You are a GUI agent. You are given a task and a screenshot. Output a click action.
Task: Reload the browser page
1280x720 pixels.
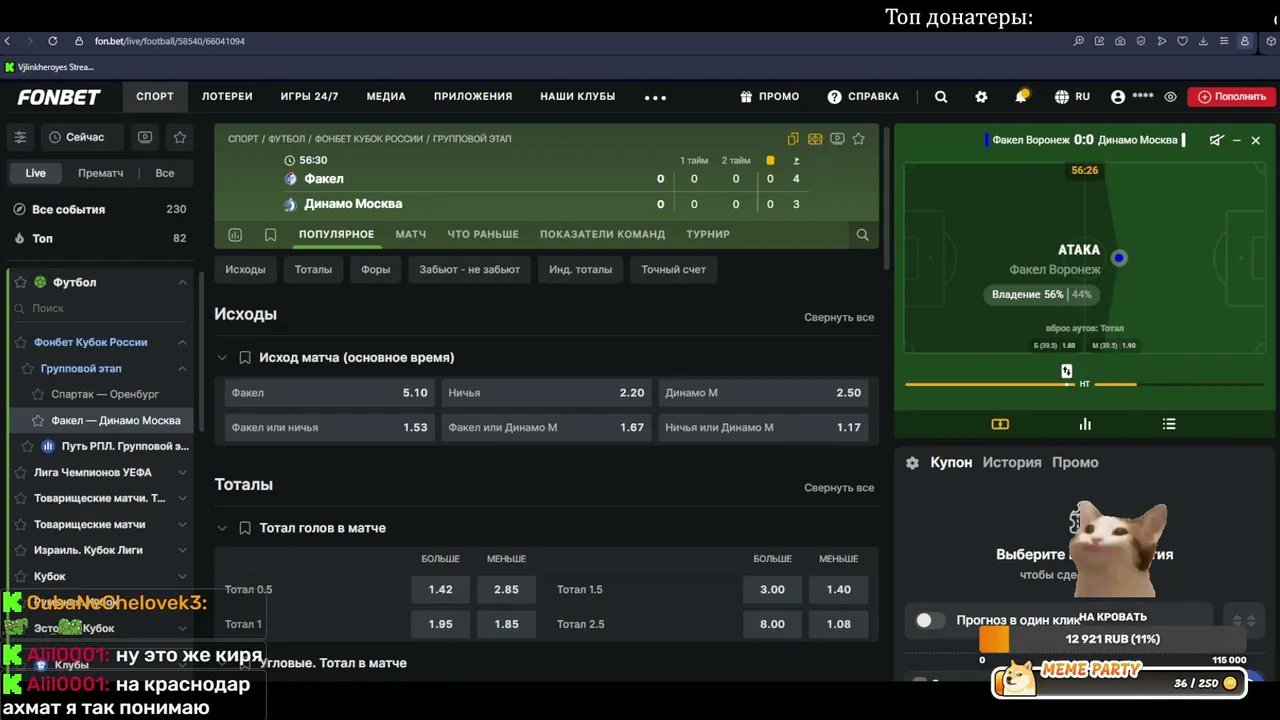[x=52, y=41]
